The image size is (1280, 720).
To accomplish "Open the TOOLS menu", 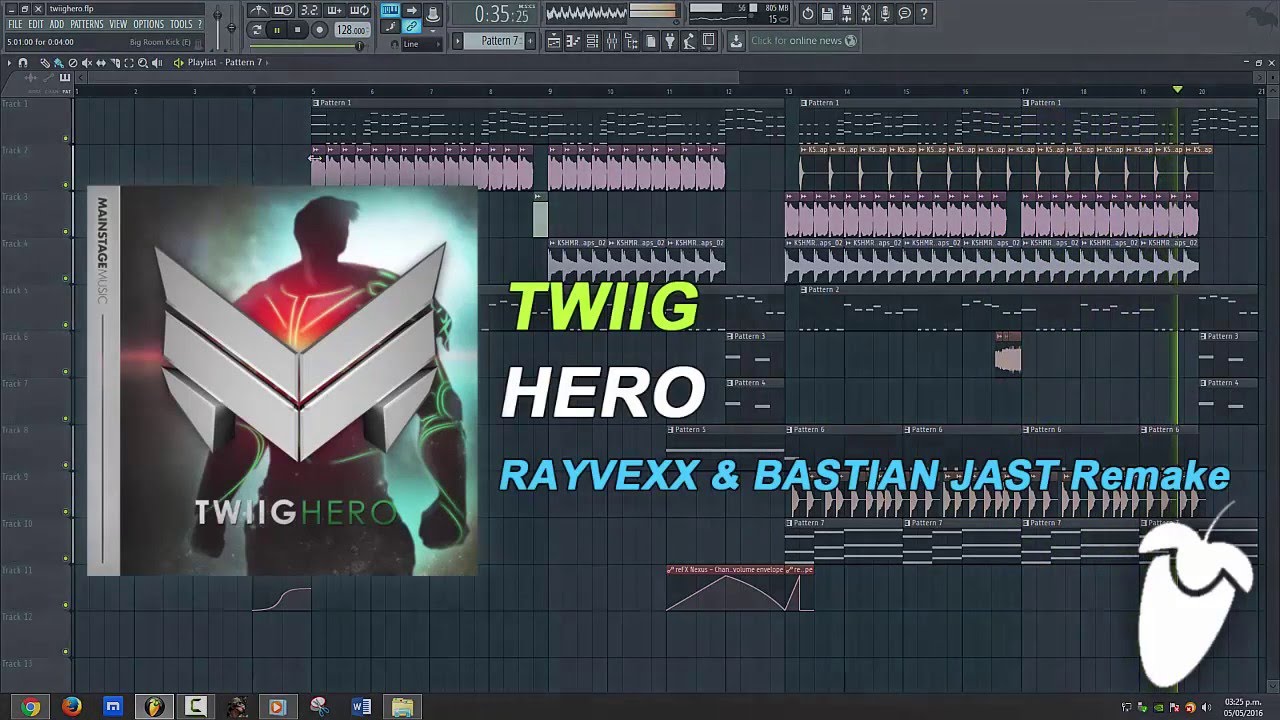I will pyautogui.click(x=181, y=24).
